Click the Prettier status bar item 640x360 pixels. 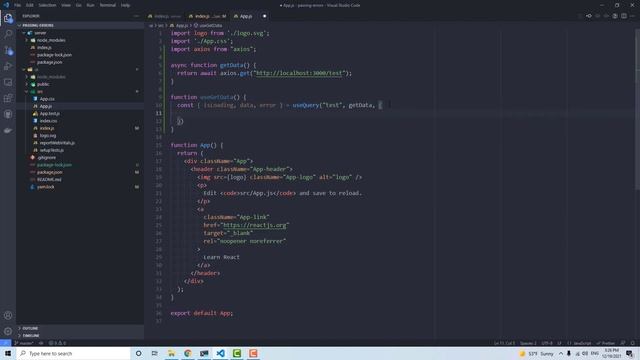(606, 343)
